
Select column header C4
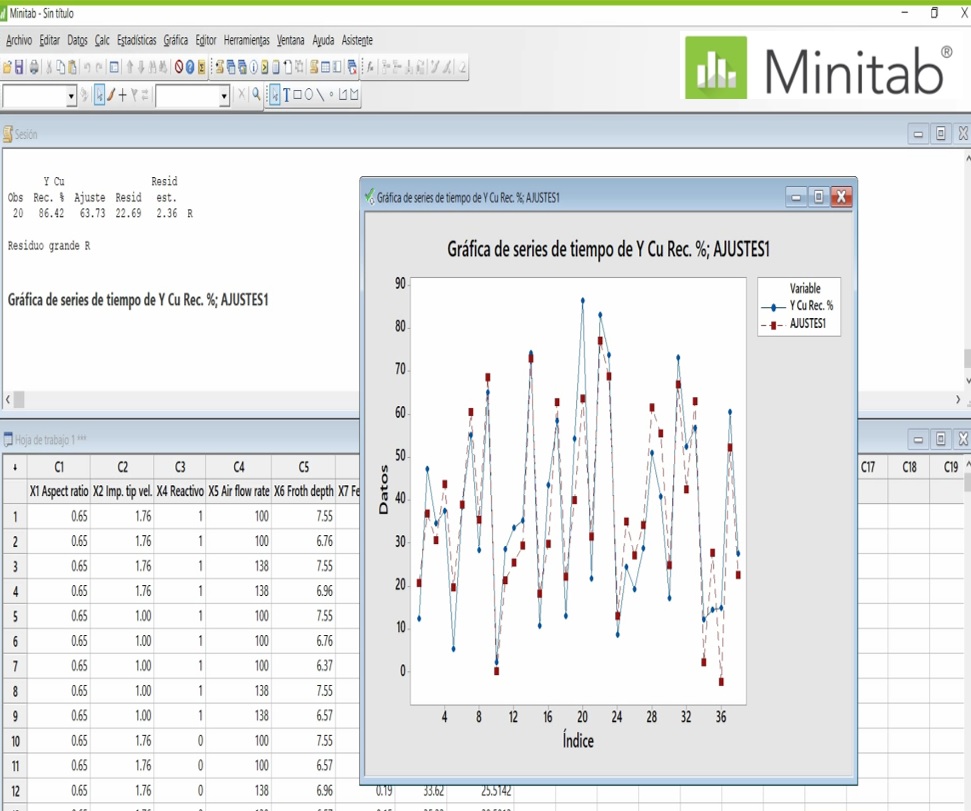click(238, 467)
